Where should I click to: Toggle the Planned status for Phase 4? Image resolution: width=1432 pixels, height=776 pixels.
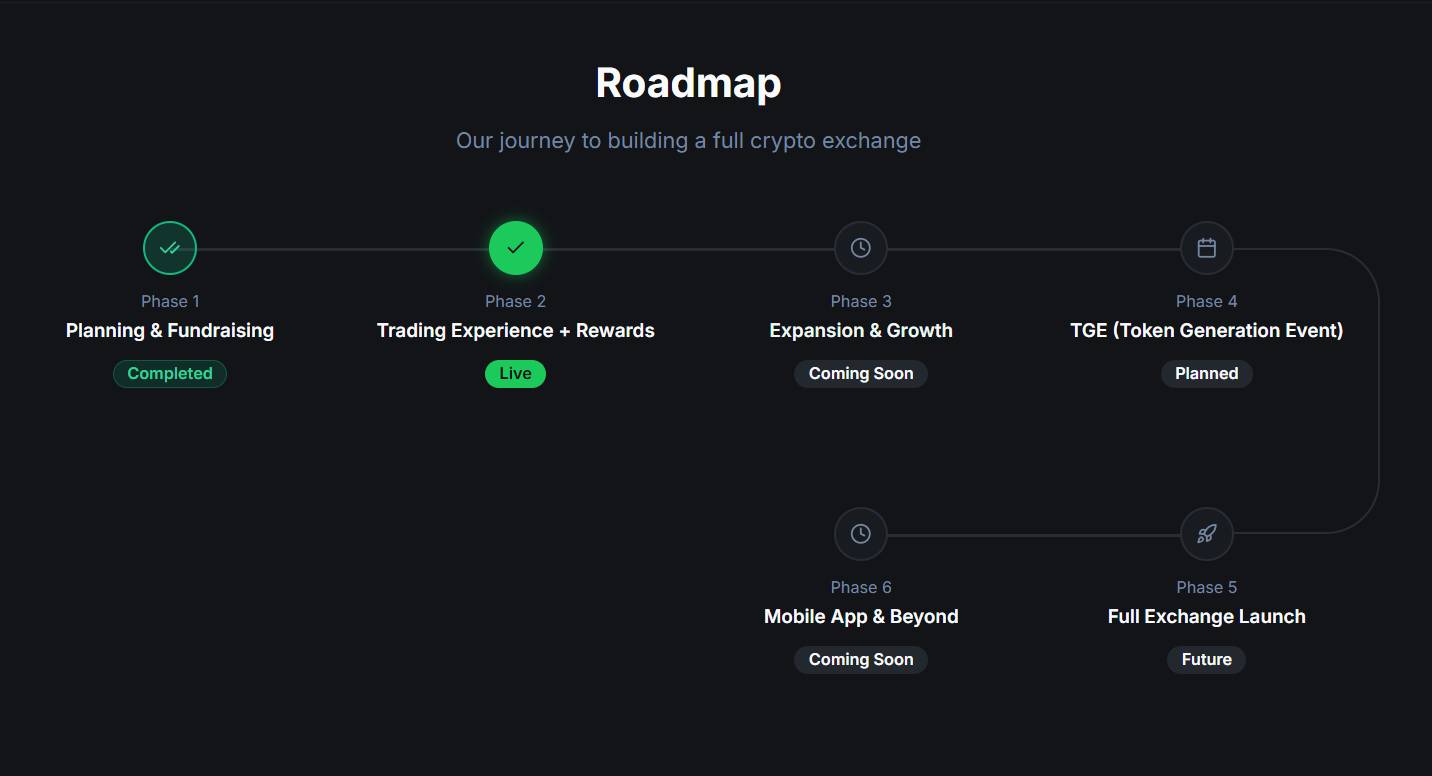(1206, 373)
